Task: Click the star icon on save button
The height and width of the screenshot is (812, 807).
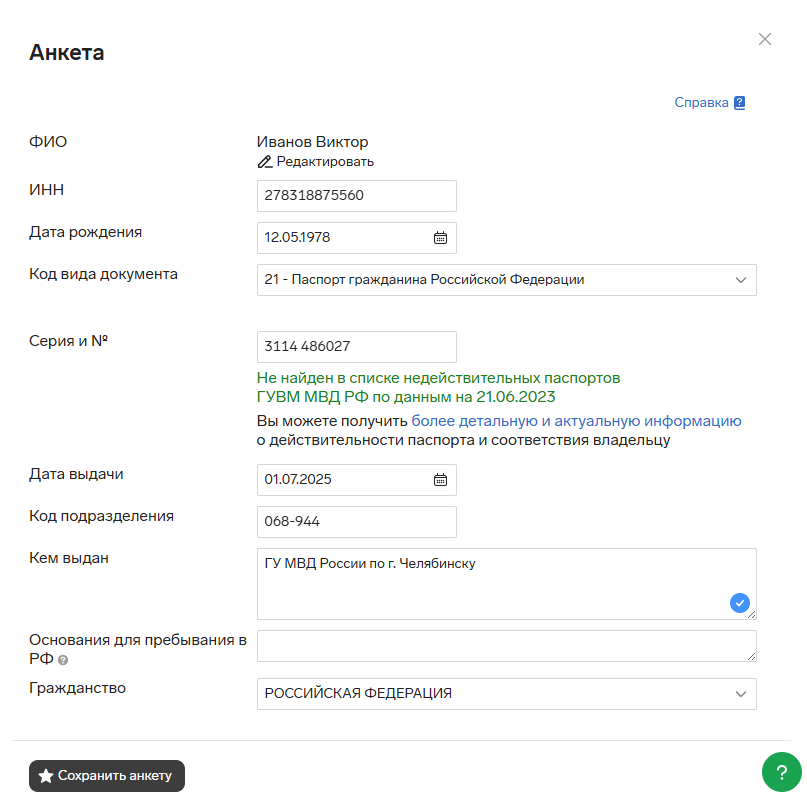Action: coord(46,776)
